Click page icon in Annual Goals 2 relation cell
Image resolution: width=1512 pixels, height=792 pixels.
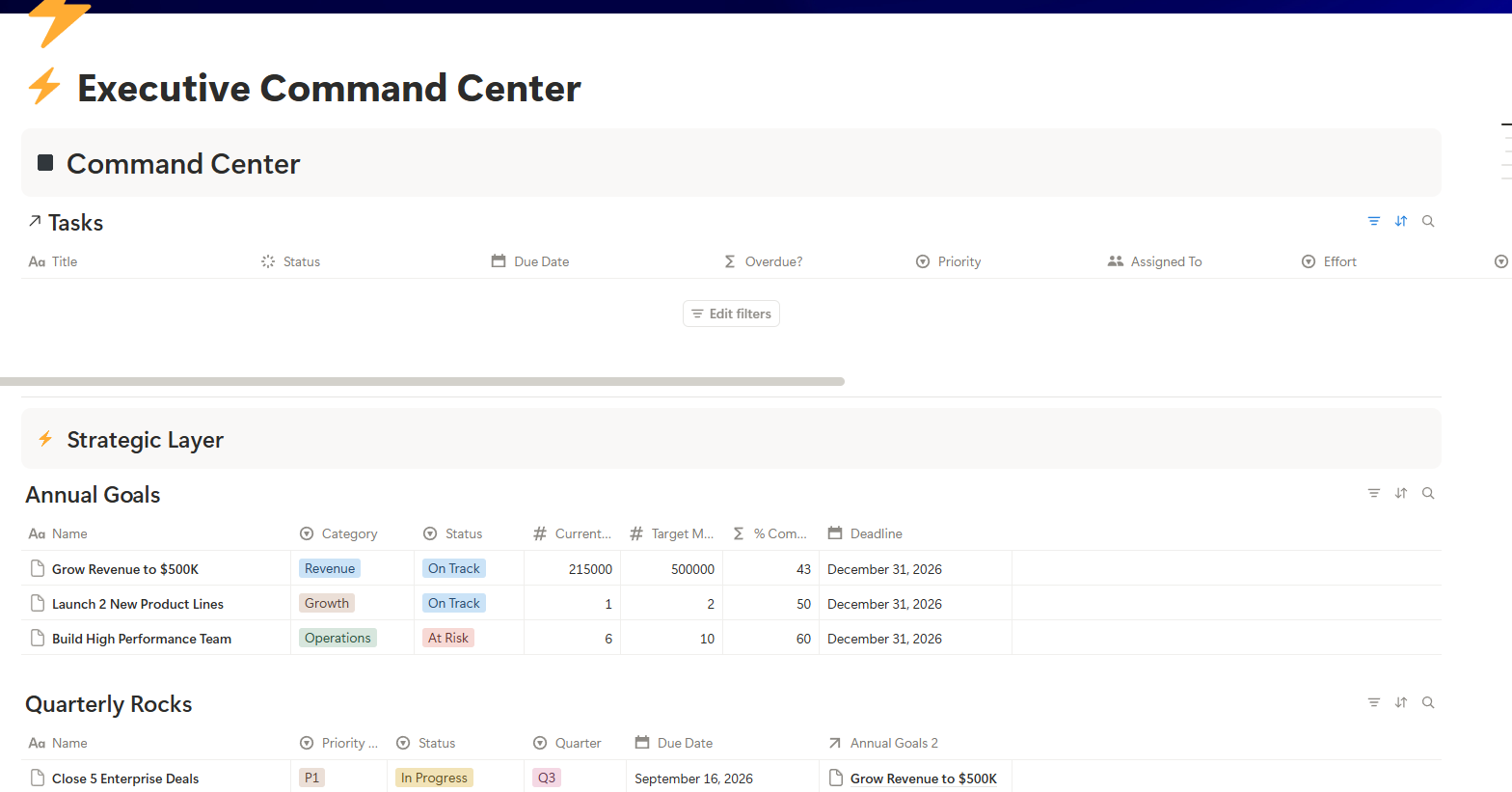pyautogui.click(x=836, y=778)
